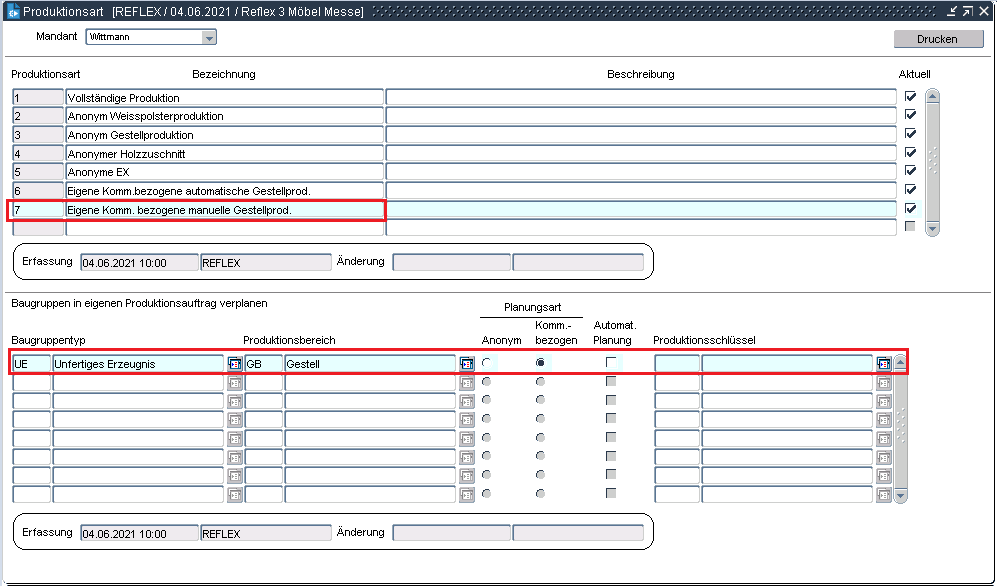The height and width of the screenshot is (586, 997).
Task: Click scroll-up arrow of Produktionsart list
Action: [932, 97]
